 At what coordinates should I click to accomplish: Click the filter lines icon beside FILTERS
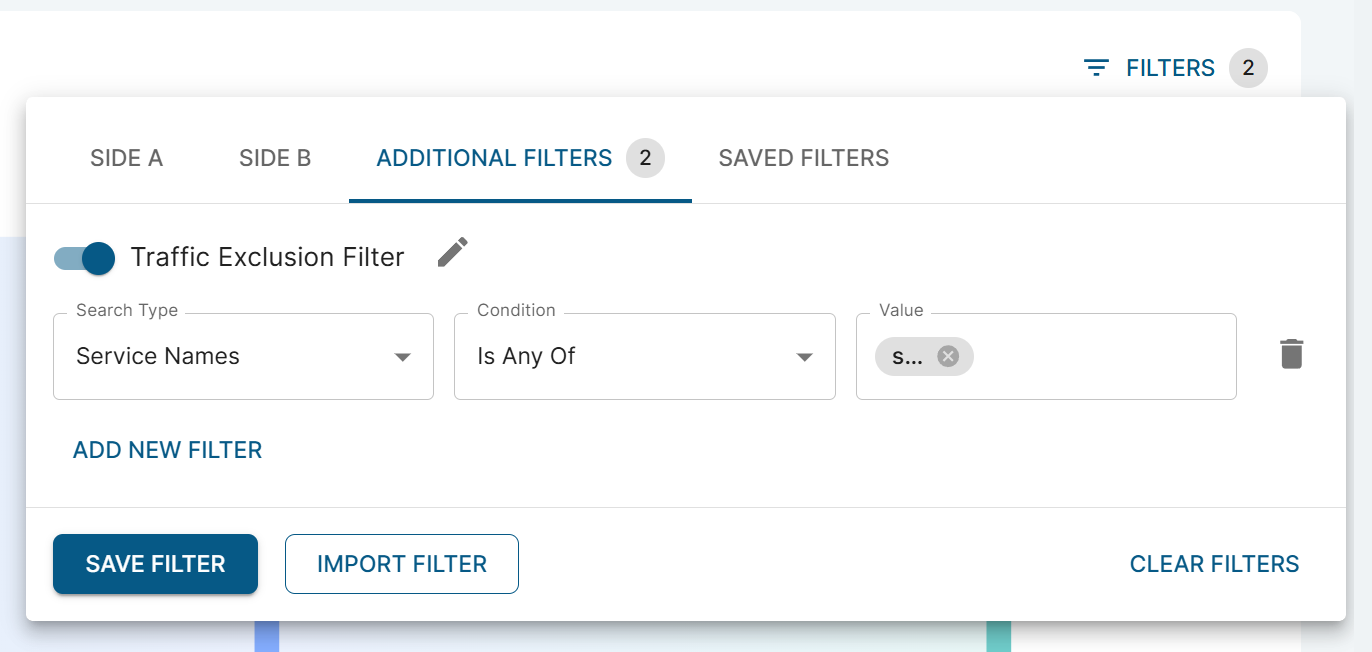(1097, 68)
